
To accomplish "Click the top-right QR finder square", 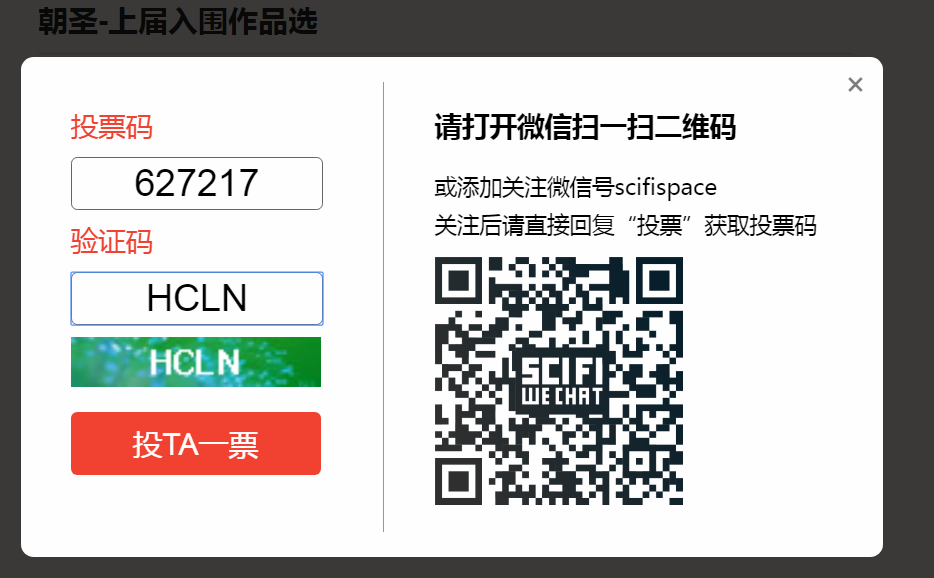I will [659, 280].
